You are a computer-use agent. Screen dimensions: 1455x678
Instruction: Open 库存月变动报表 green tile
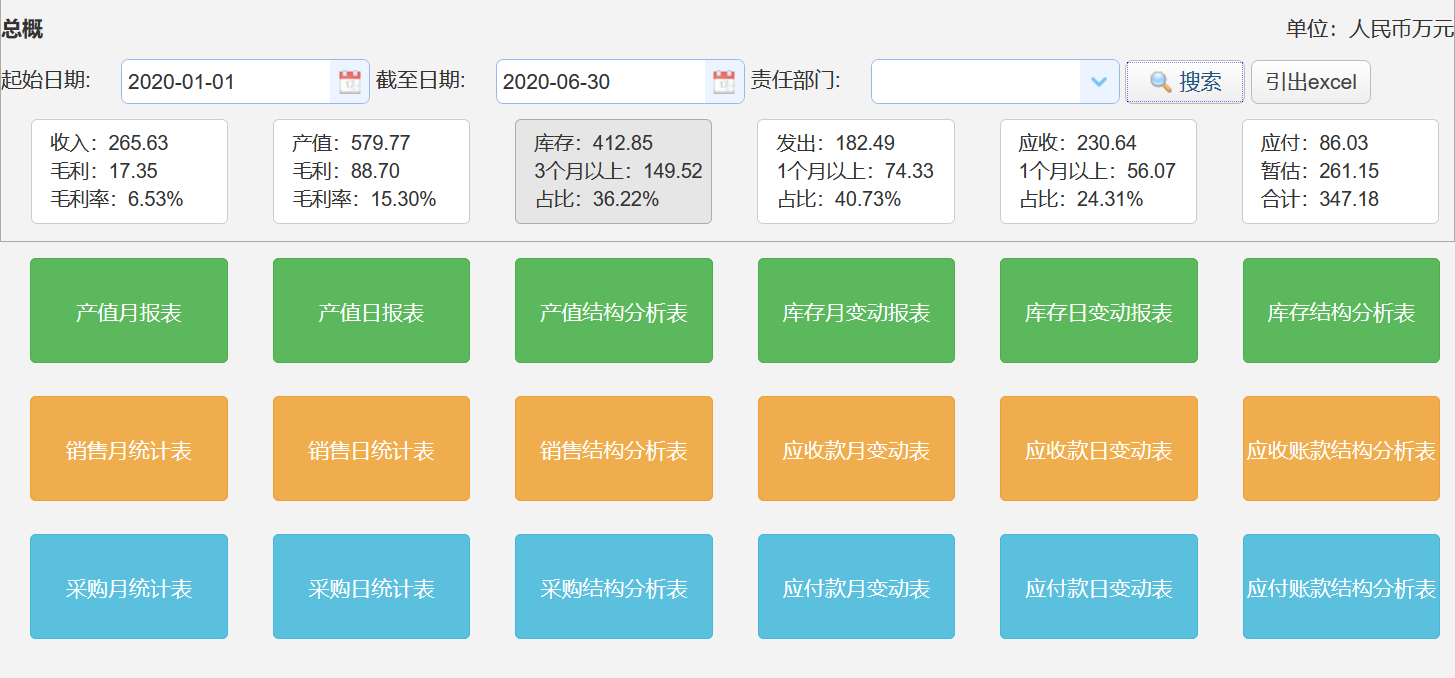[856, 311]
